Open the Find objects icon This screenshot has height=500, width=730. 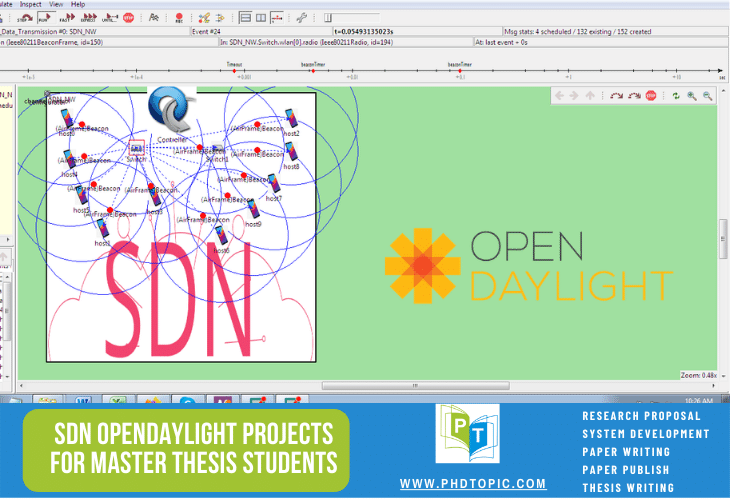coord(154,18)
